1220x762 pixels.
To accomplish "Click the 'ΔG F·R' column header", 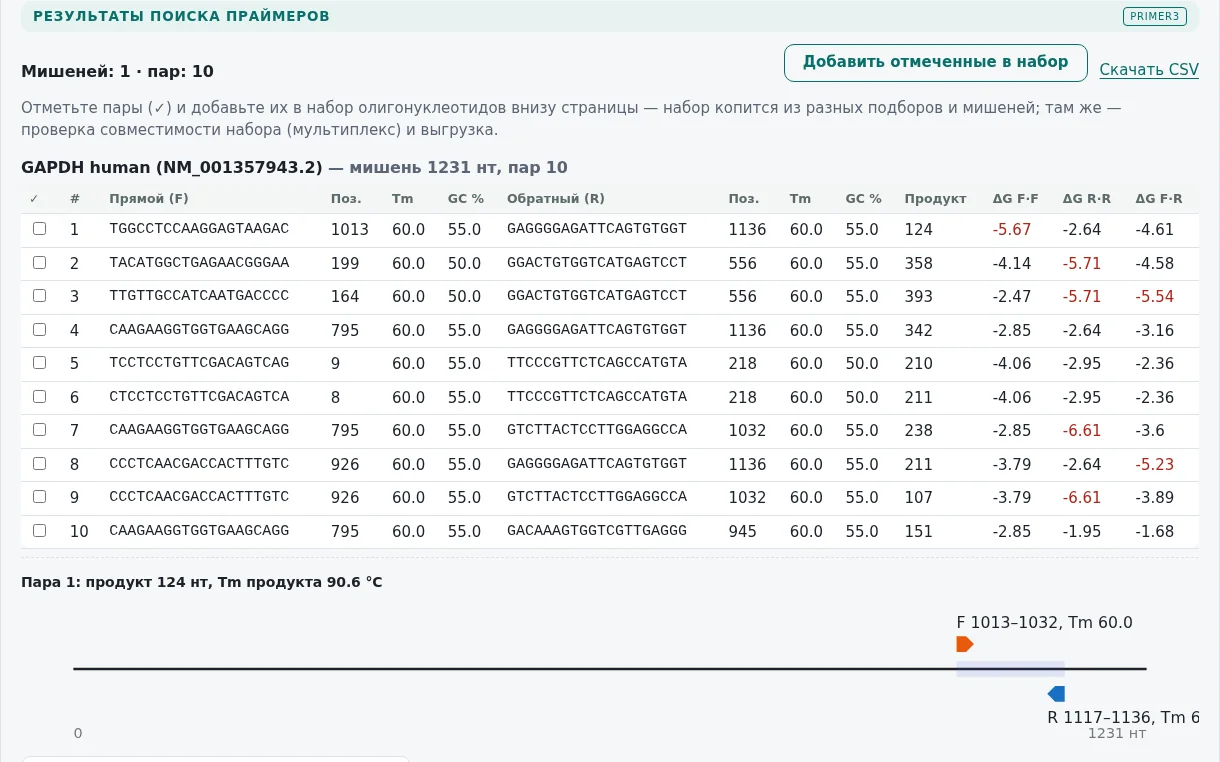I will coord(1159,199).
